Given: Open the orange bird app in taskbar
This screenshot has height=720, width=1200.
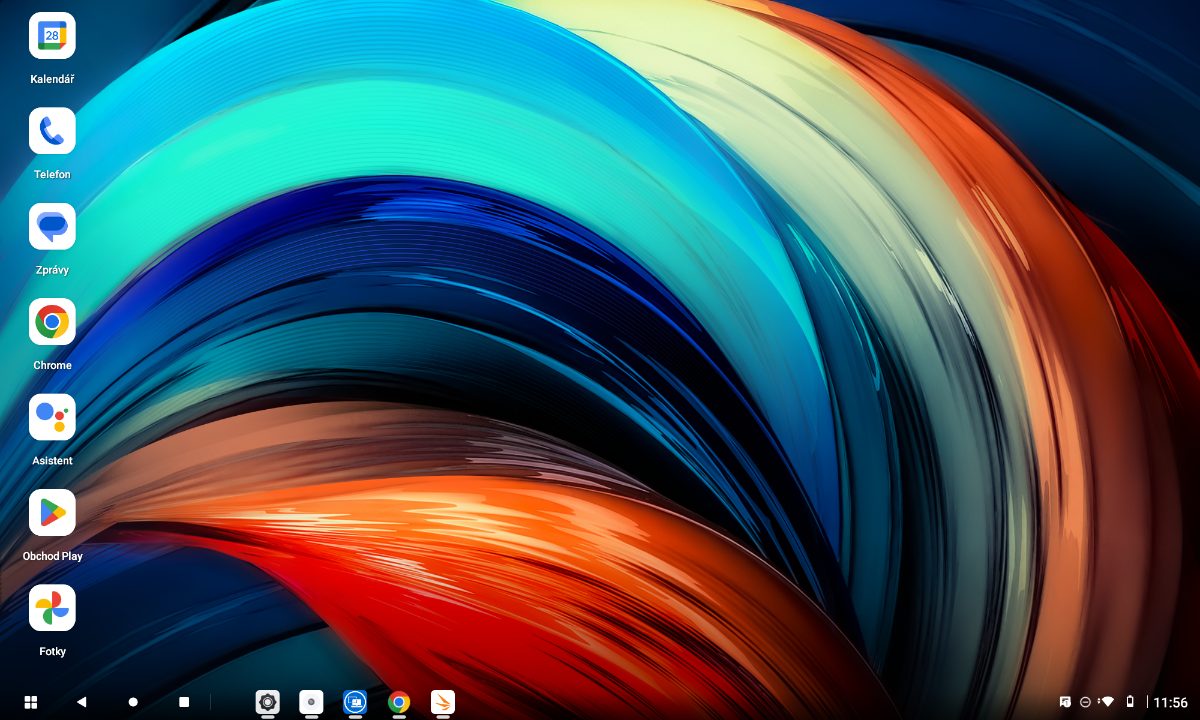Looking at the screenshot, I should tap(443, 702).
